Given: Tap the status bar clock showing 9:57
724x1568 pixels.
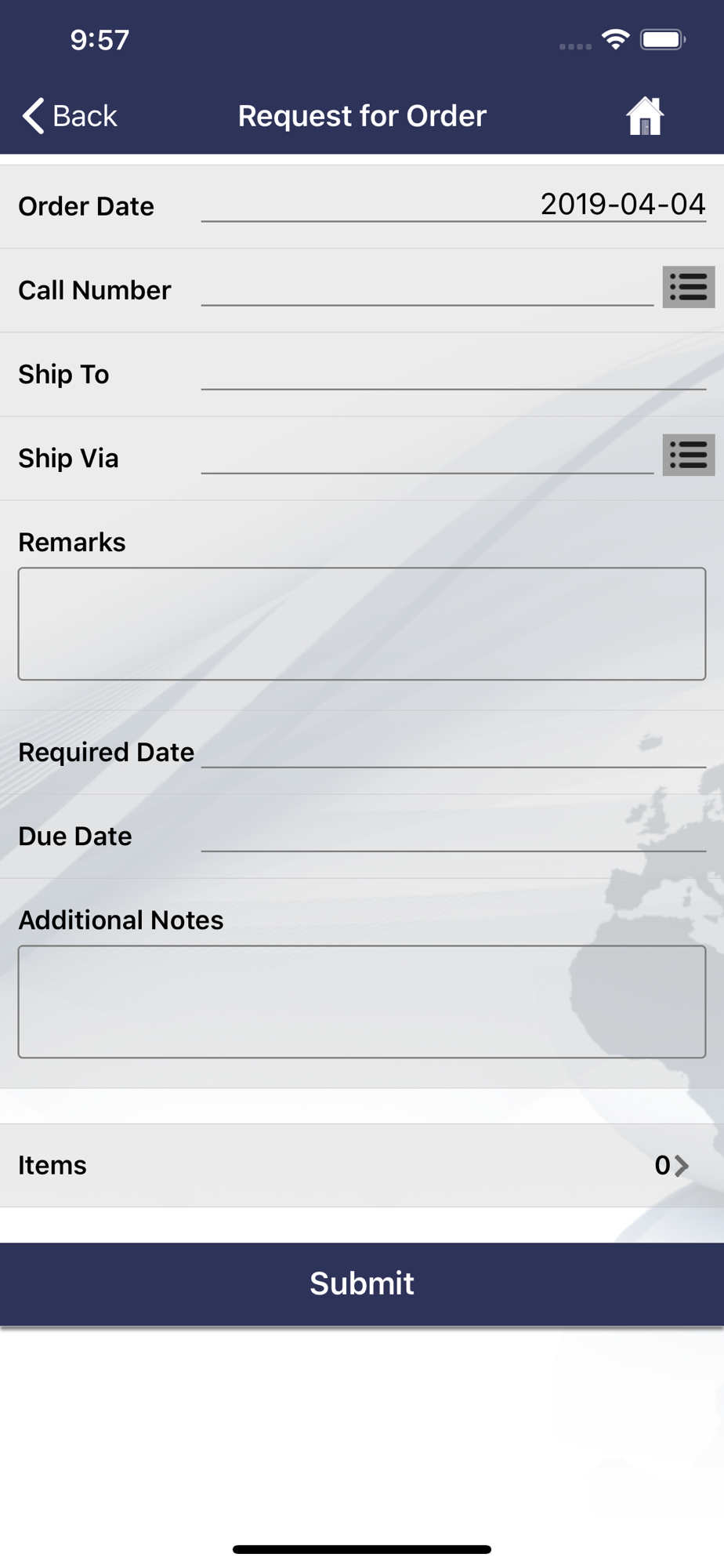Looking at the screenshot, I should coord(100,40).
